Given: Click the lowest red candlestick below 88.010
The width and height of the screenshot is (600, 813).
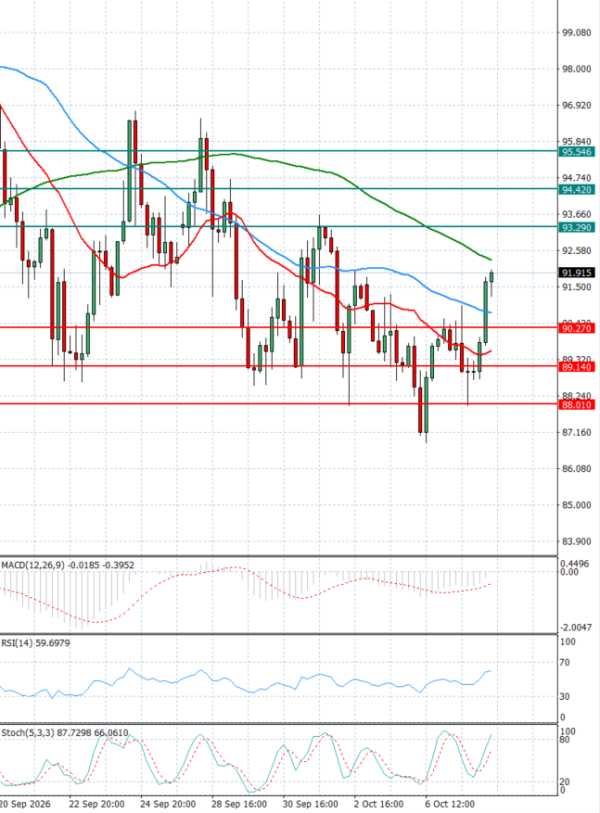Looking at the screenshot, I should (x=420, y=410).
